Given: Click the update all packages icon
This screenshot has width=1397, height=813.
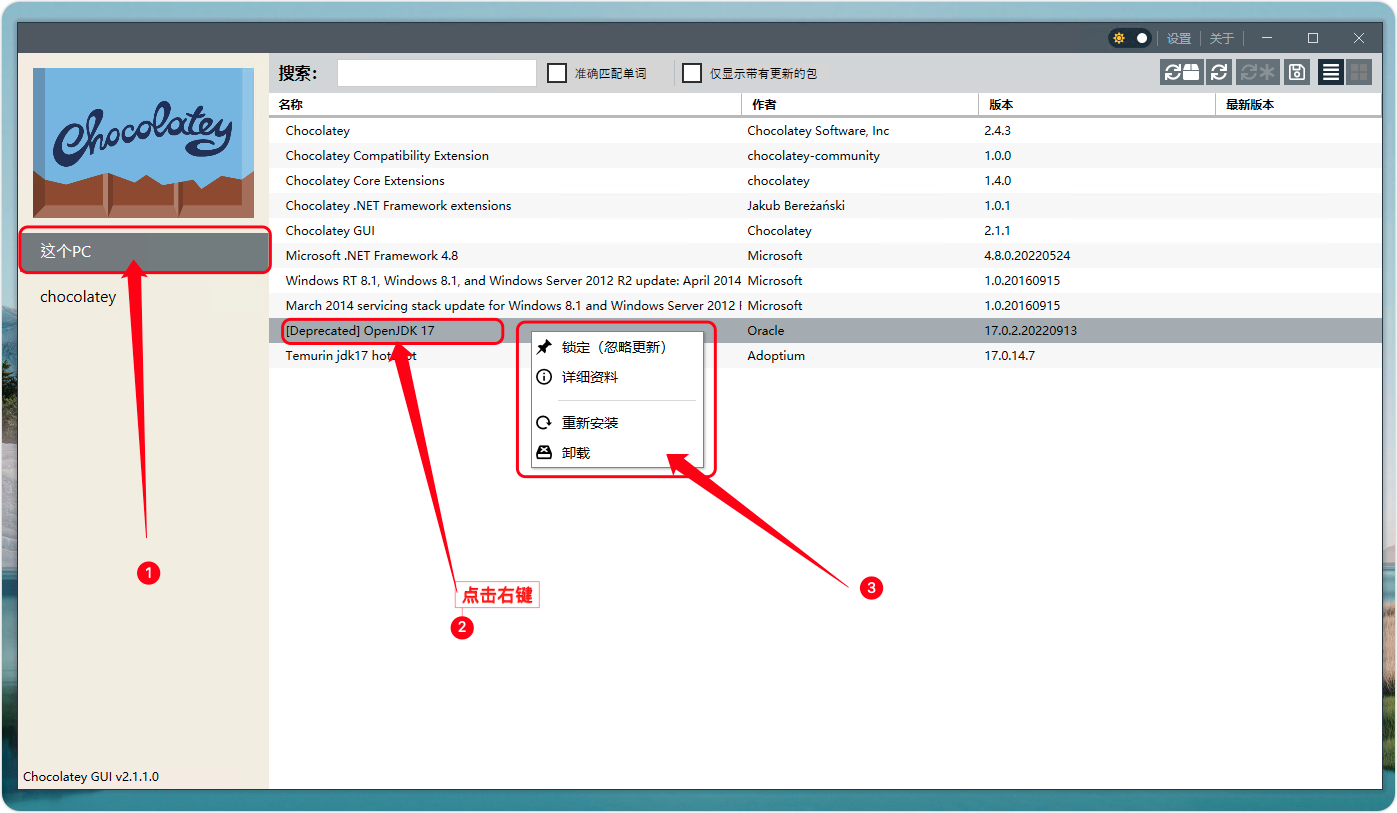Looking at the screenshot, I should [x=1257, y=72].
